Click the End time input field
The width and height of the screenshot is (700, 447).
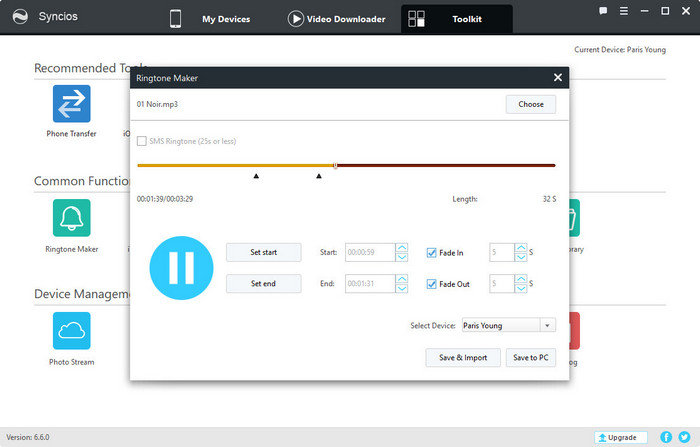[370, 284]
